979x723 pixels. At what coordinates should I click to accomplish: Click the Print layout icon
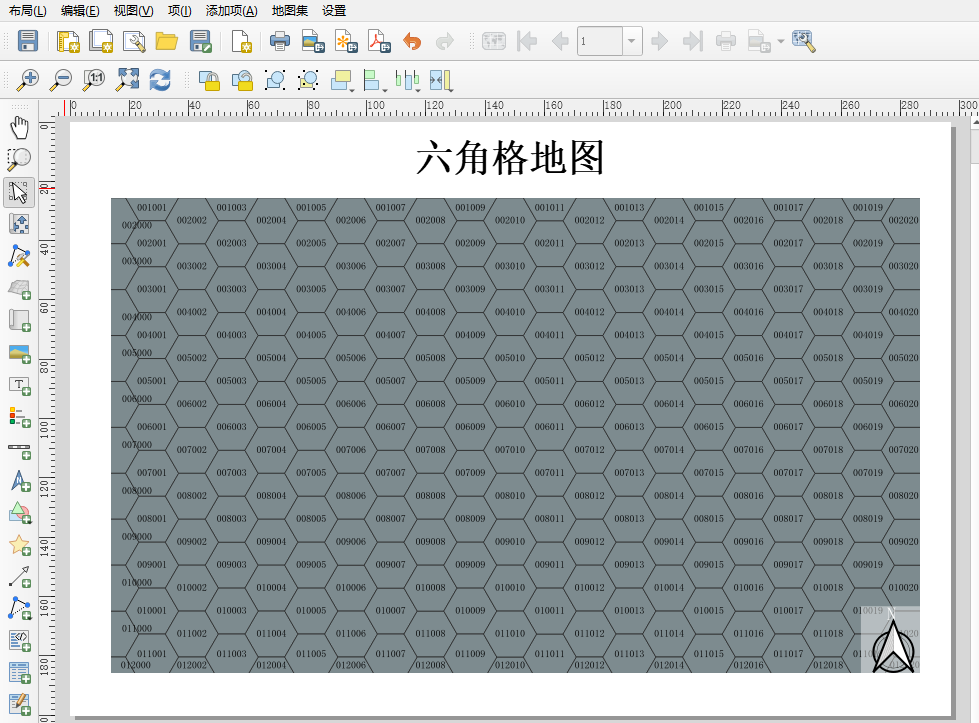click(x=280, y=41)
